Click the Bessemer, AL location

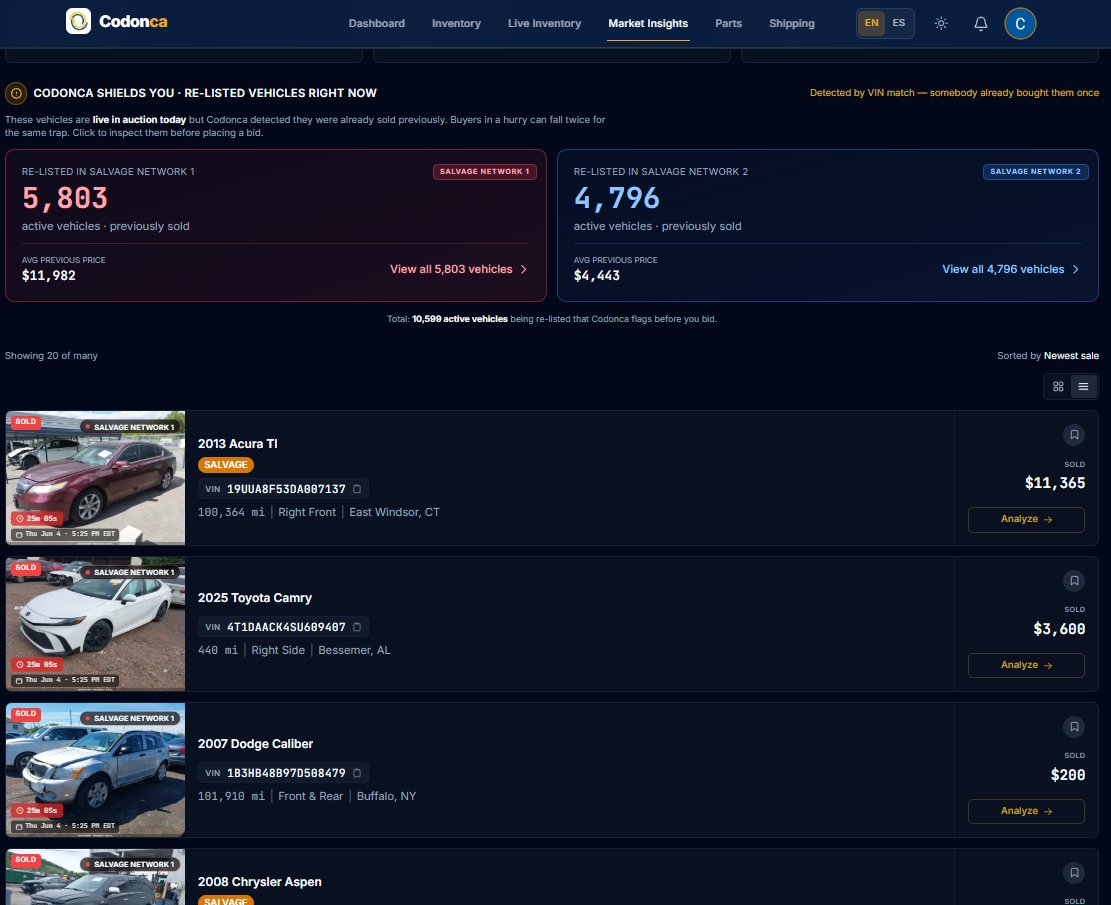point(354,651)
